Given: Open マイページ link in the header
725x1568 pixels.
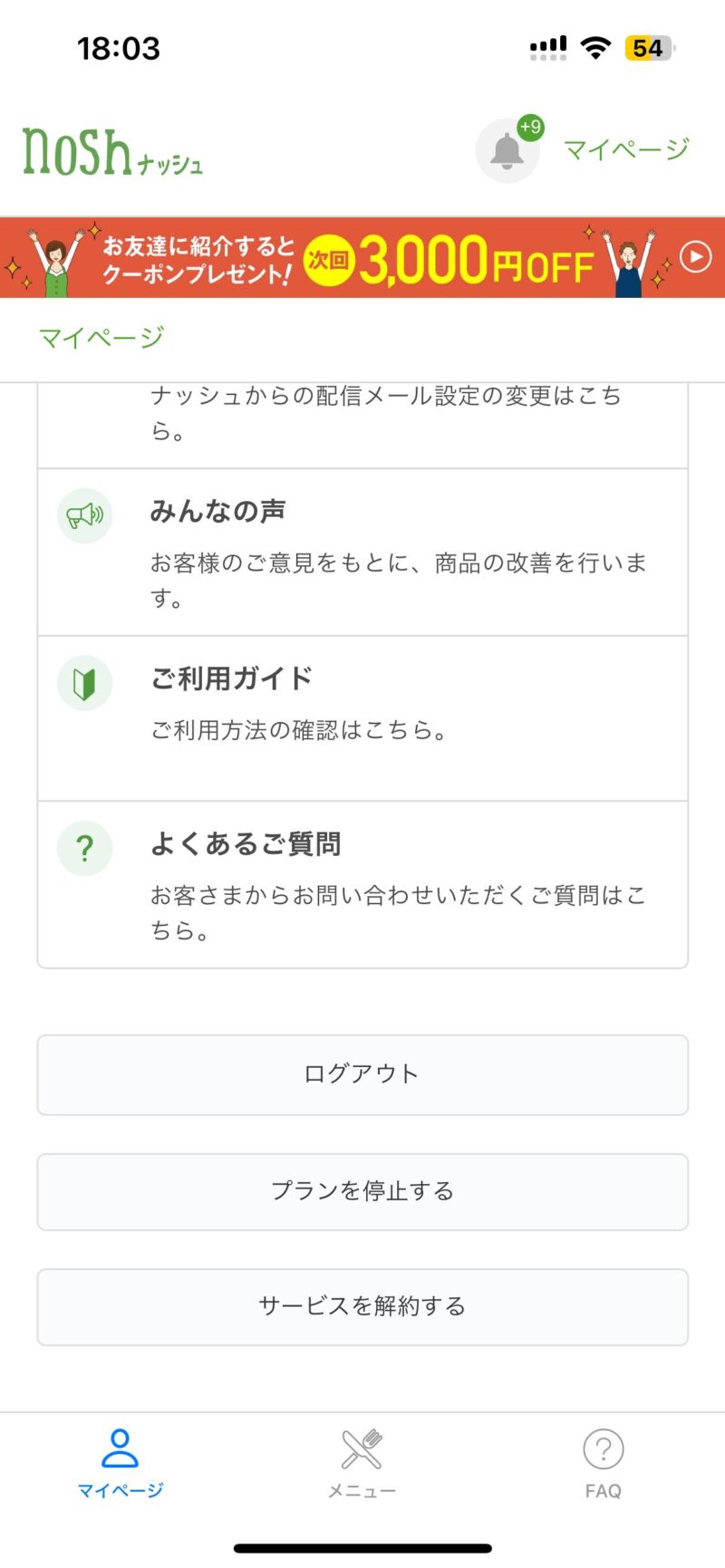Looking at the screenshot, I should [x=626, y=149].
